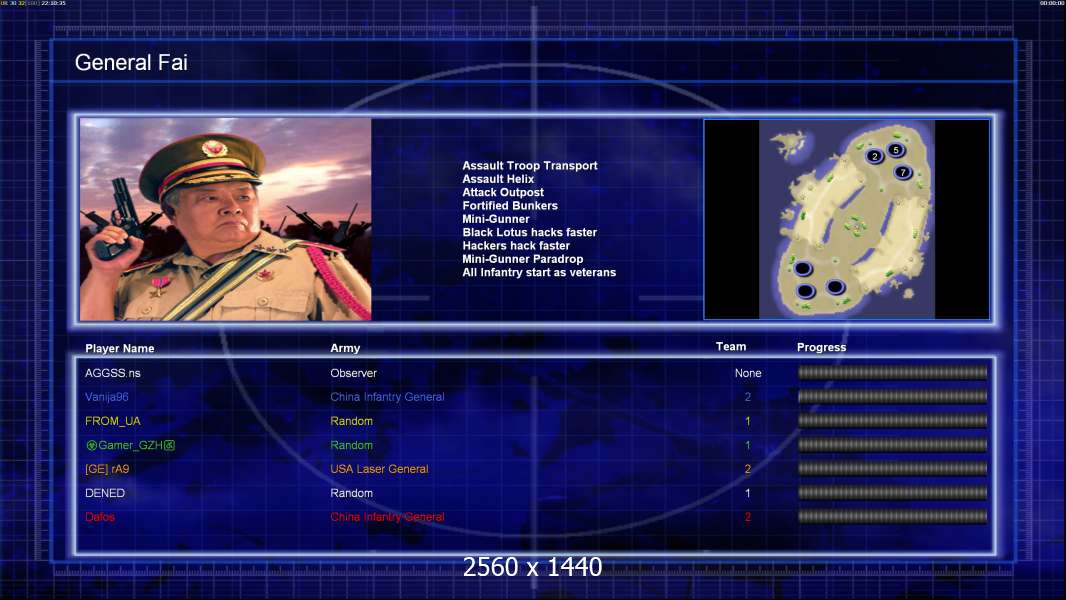Viewport: 1066px width, 600px height.
Task: Click the [GE] rA9 loading progress bar
Action: tap(893, 469)
